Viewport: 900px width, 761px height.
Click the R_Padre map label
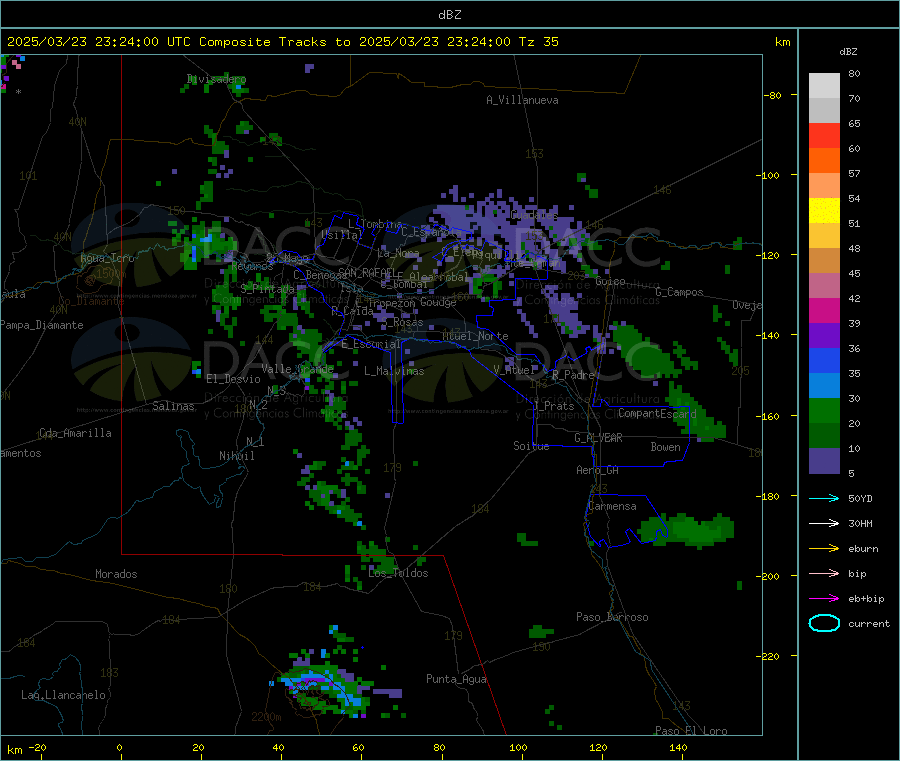[573, 375]
